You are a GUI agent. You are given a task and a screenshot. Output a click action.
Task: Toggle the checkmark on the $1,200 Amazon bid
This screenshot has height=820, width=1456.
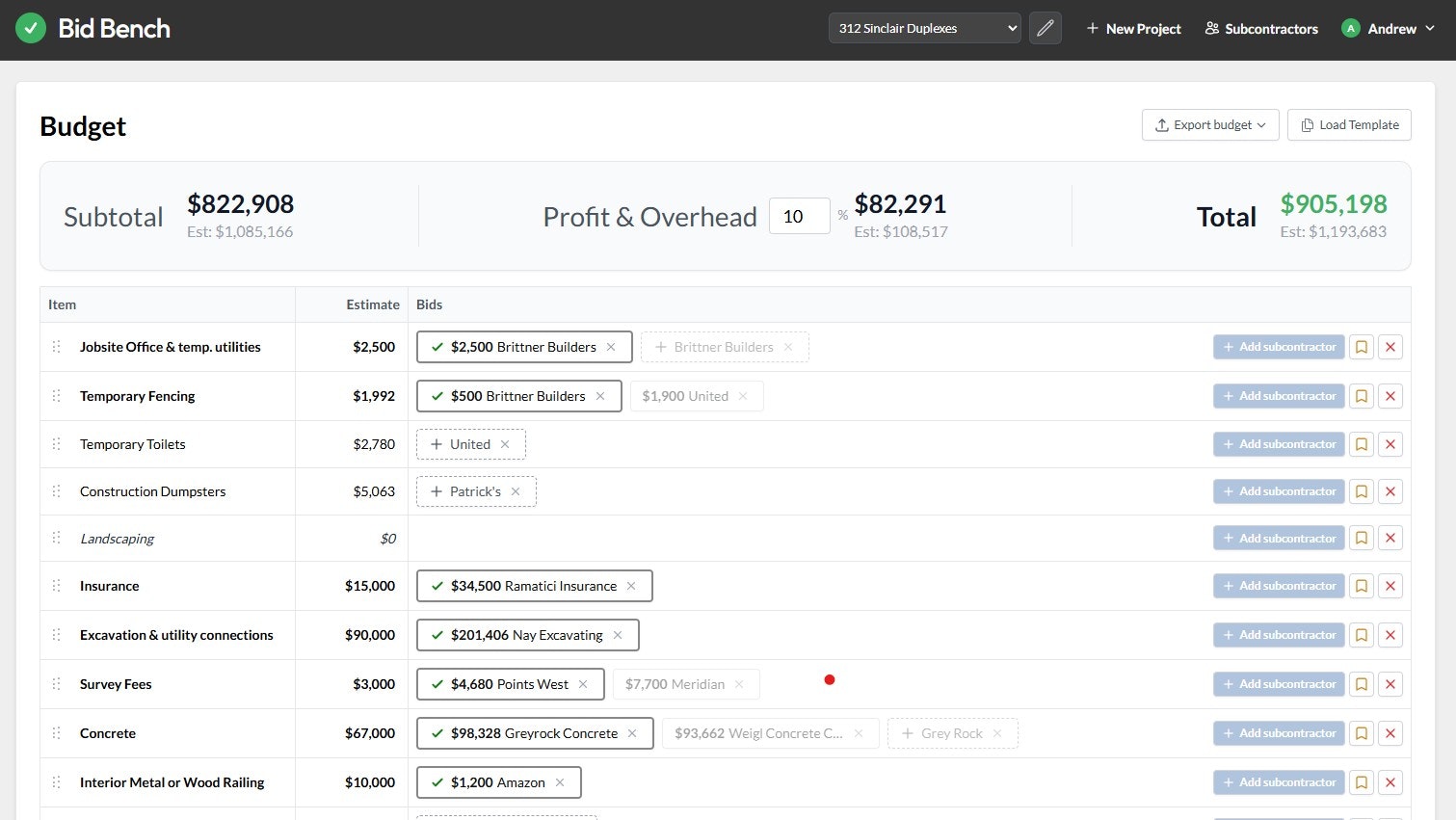click(x=435, y=782)
